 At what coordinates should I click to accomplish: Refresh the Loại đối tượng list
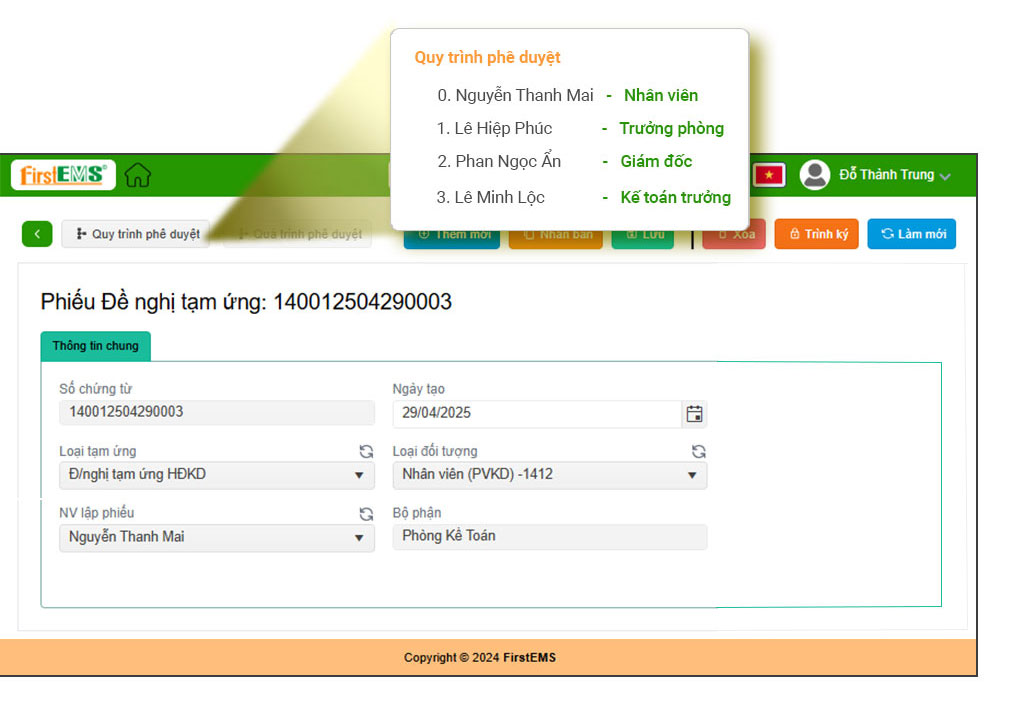click(x=698, y=452)
